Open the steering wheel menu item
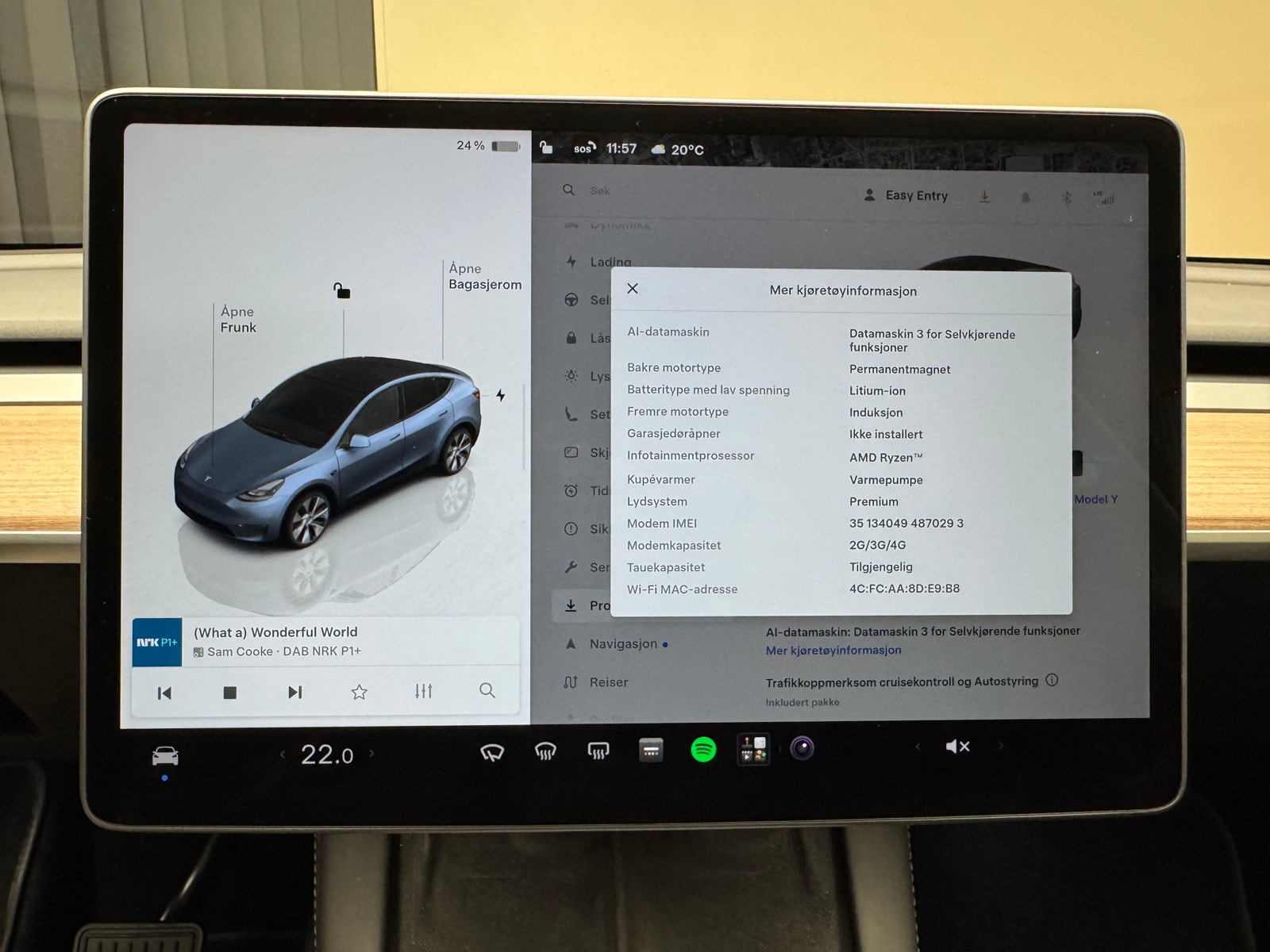Screen dimensions: 1270x952 coord(587,300)
